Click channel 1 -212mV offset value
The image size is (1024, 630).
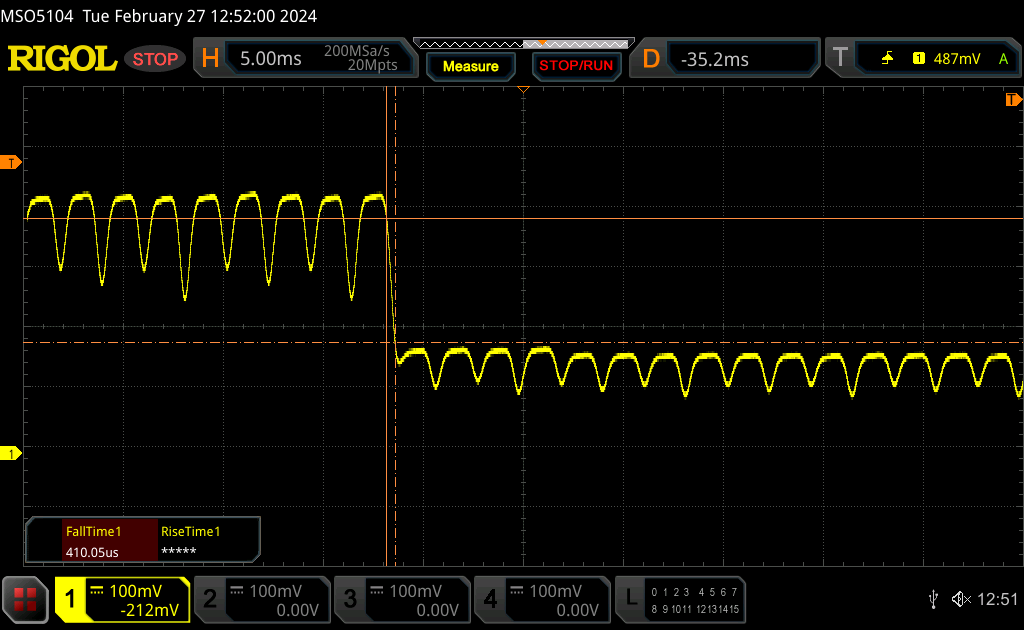tap(149, 610)
